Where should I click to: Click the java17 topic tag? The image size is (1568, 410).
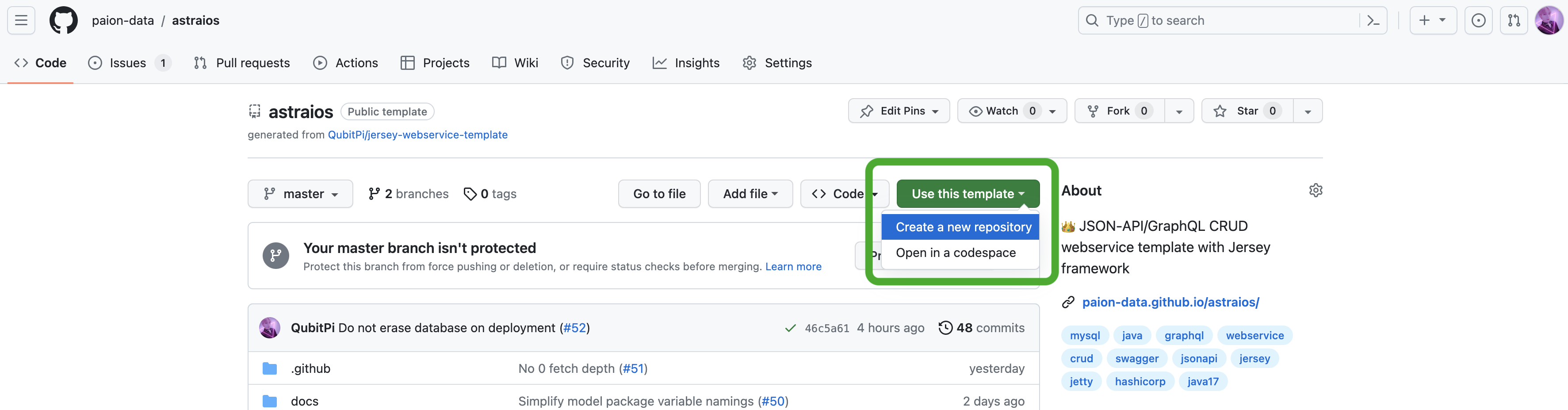[x=1203, y=382]
